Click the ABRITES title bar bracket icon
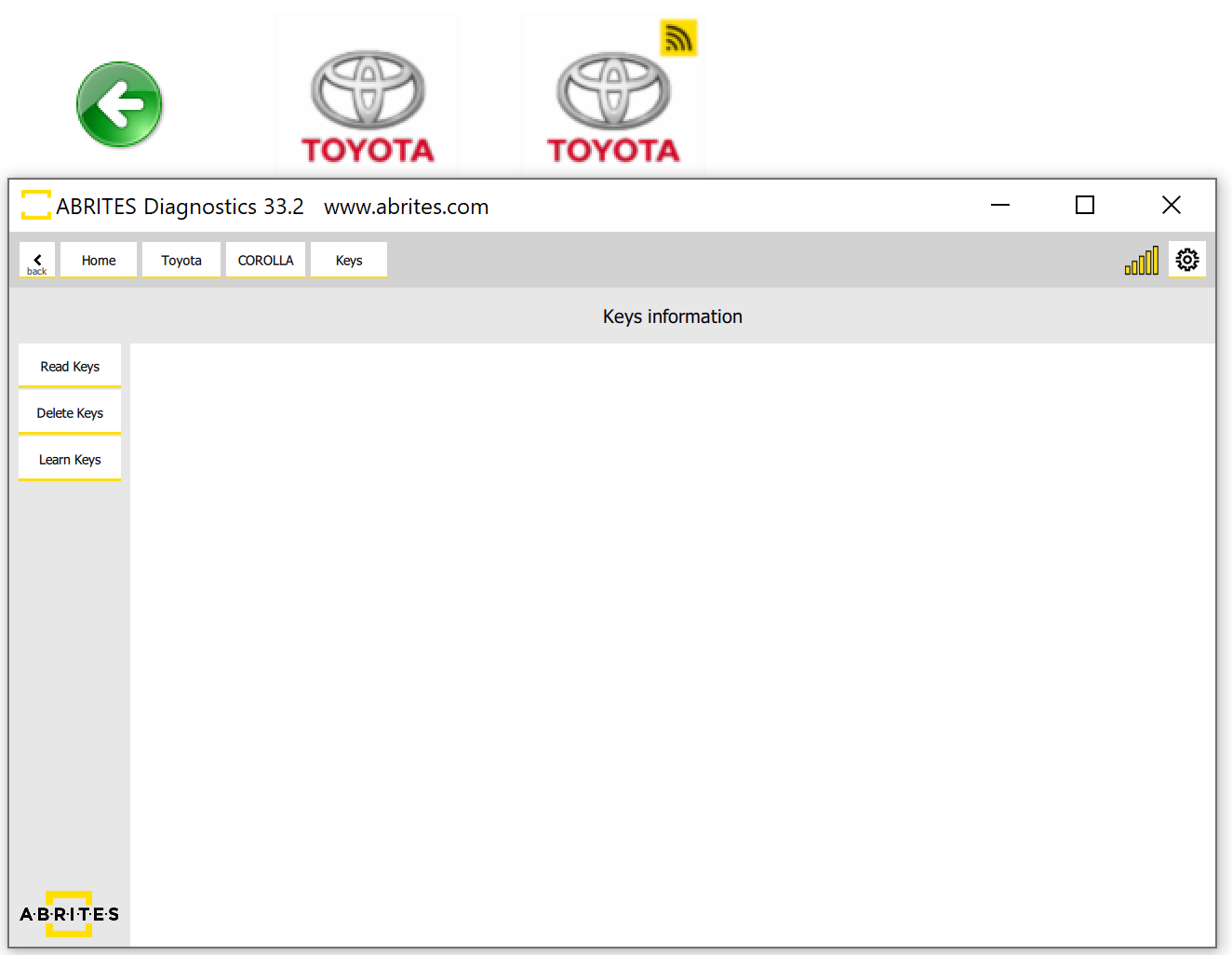Viewport: 1232px width, 955px height. pos(36,205)
